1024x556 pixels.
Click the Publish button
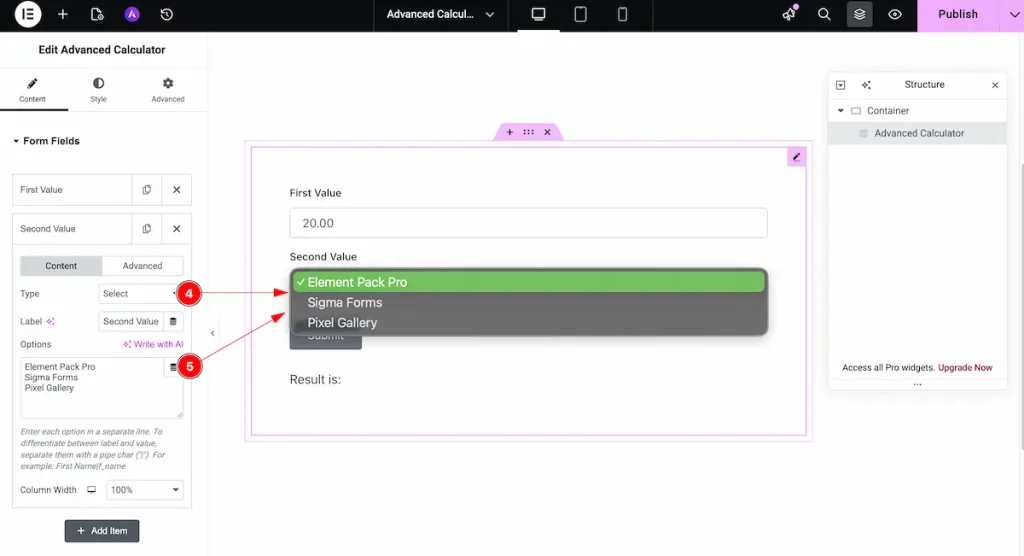pyautogui.click(x=957, y=14)
